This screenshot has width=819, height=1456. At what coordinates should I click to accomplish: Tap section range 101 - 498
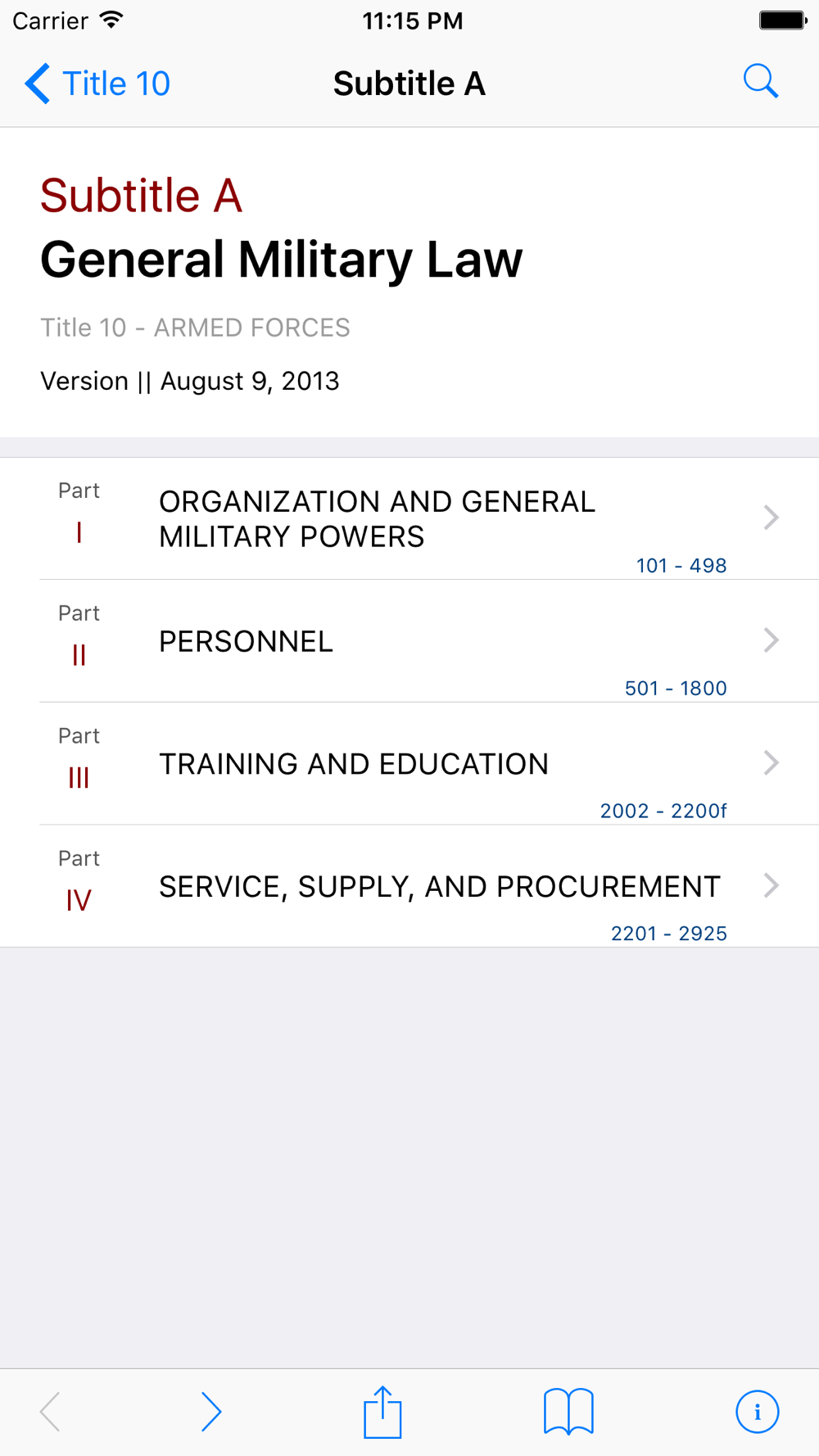(681, 566)
